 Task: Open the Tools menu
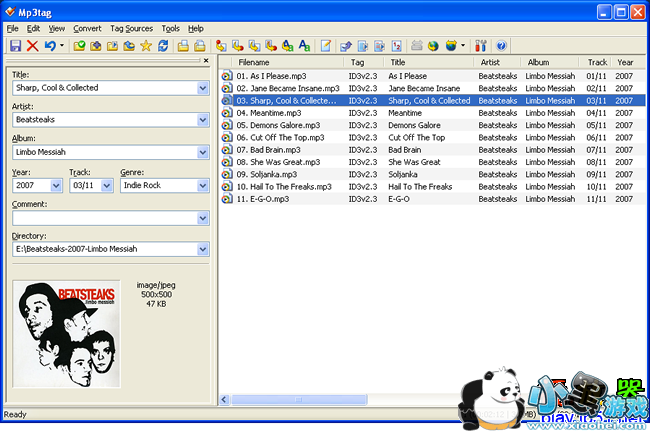(170, 29)
